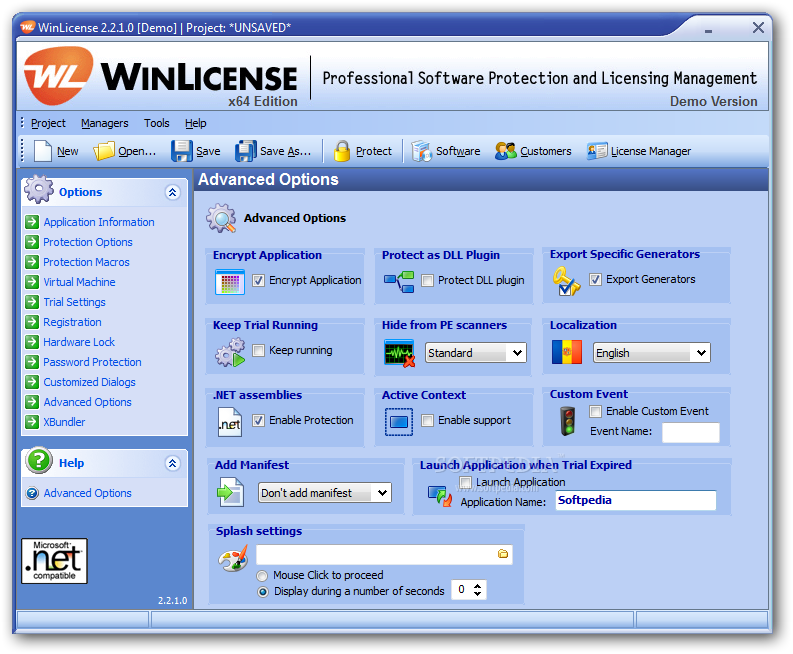Click the Encrypt Application grid icon

(230, 282)
